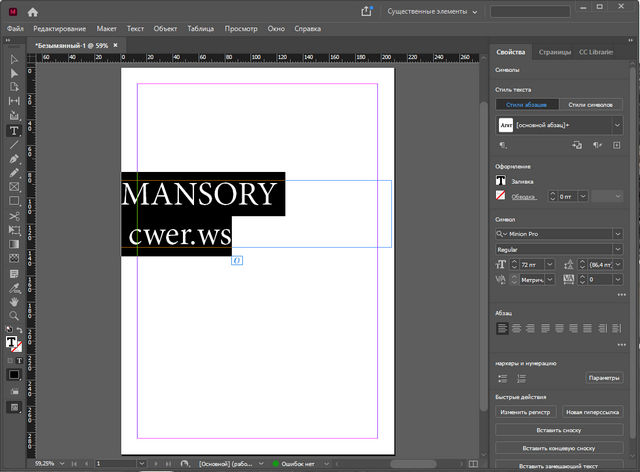The image size is (640, 472).
Task: Select the Selection arrow tool
Action: pos(14,60)
